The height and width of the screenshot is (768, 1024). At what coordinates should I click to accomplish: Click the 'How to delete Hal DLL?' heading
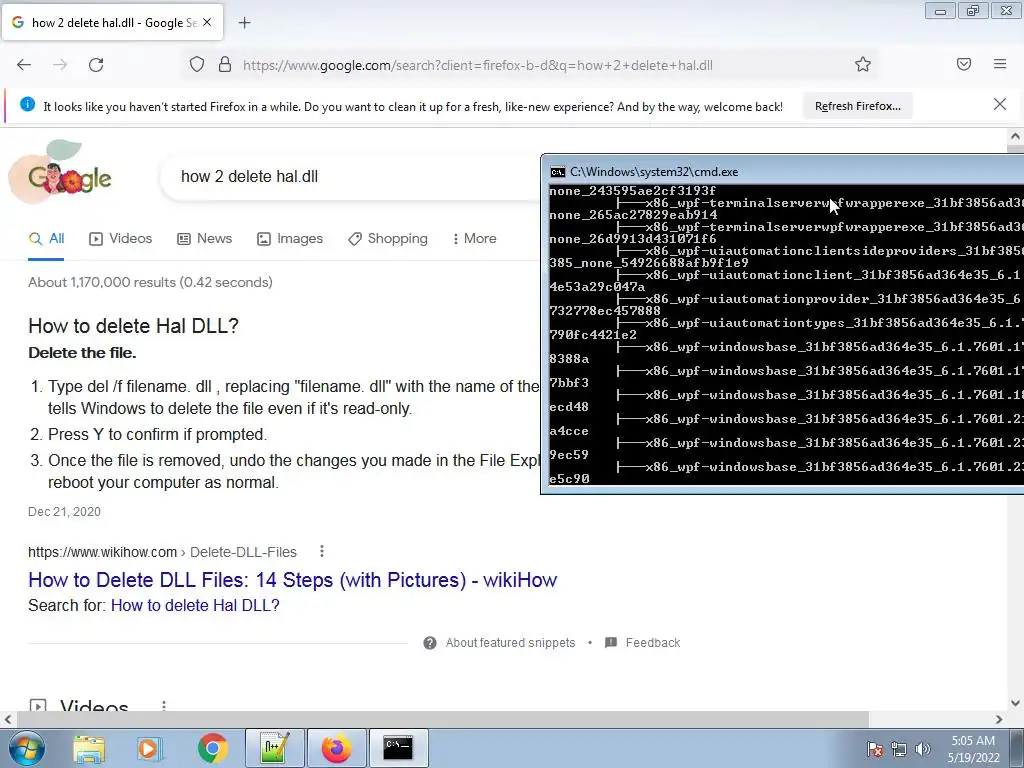tap(133, 325)
